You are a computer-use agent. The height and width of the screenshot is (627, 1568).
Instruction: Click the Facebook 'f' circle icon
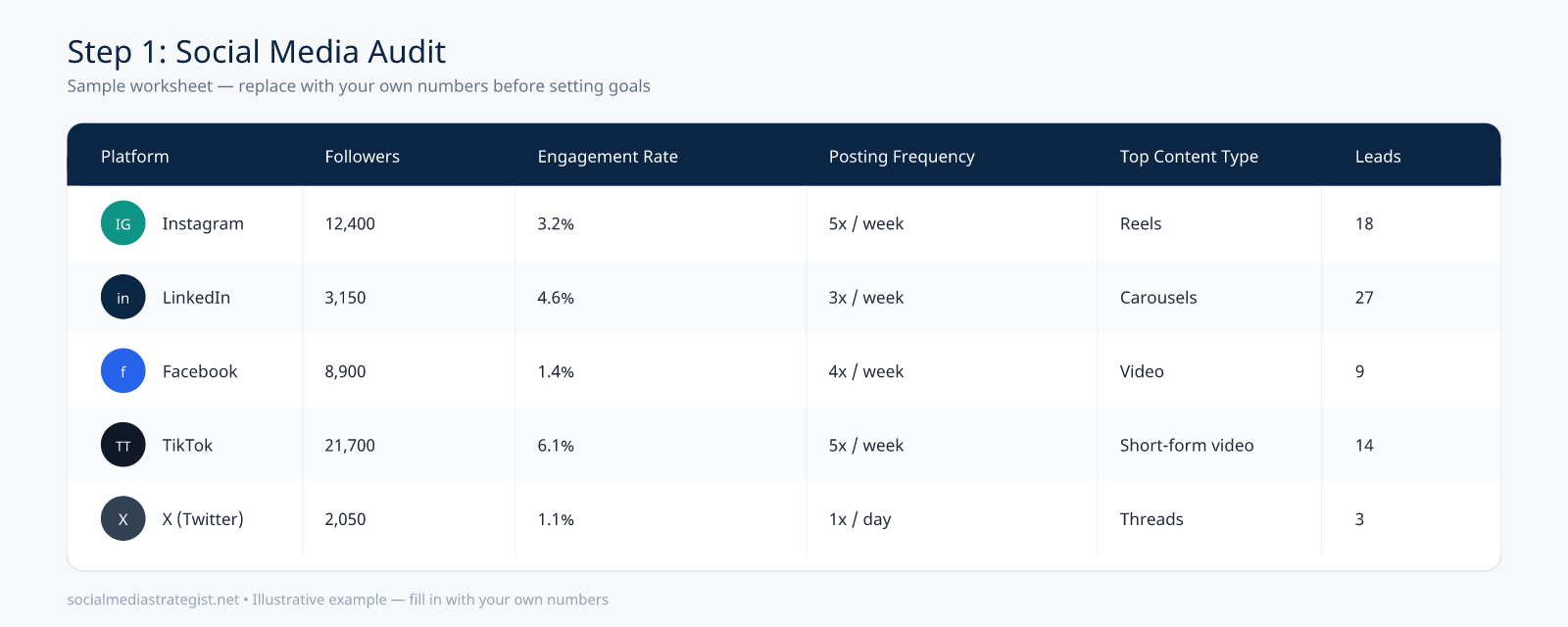tap(122, 371)
